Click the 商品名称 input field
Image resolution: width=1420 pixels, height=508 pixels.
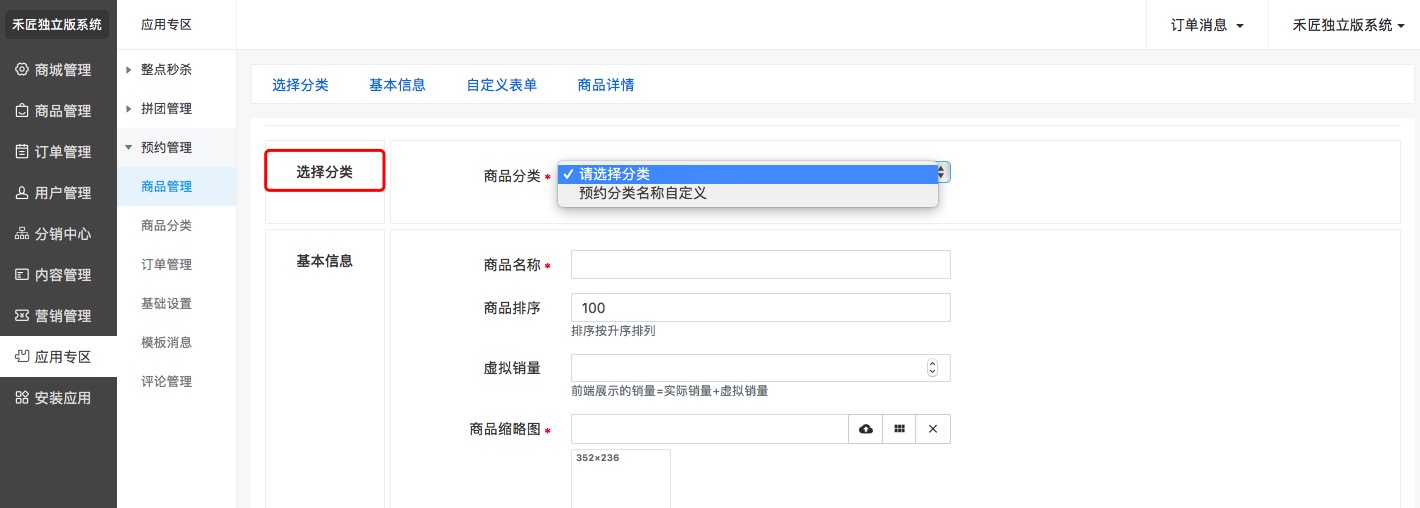click(x=760, y=265)
